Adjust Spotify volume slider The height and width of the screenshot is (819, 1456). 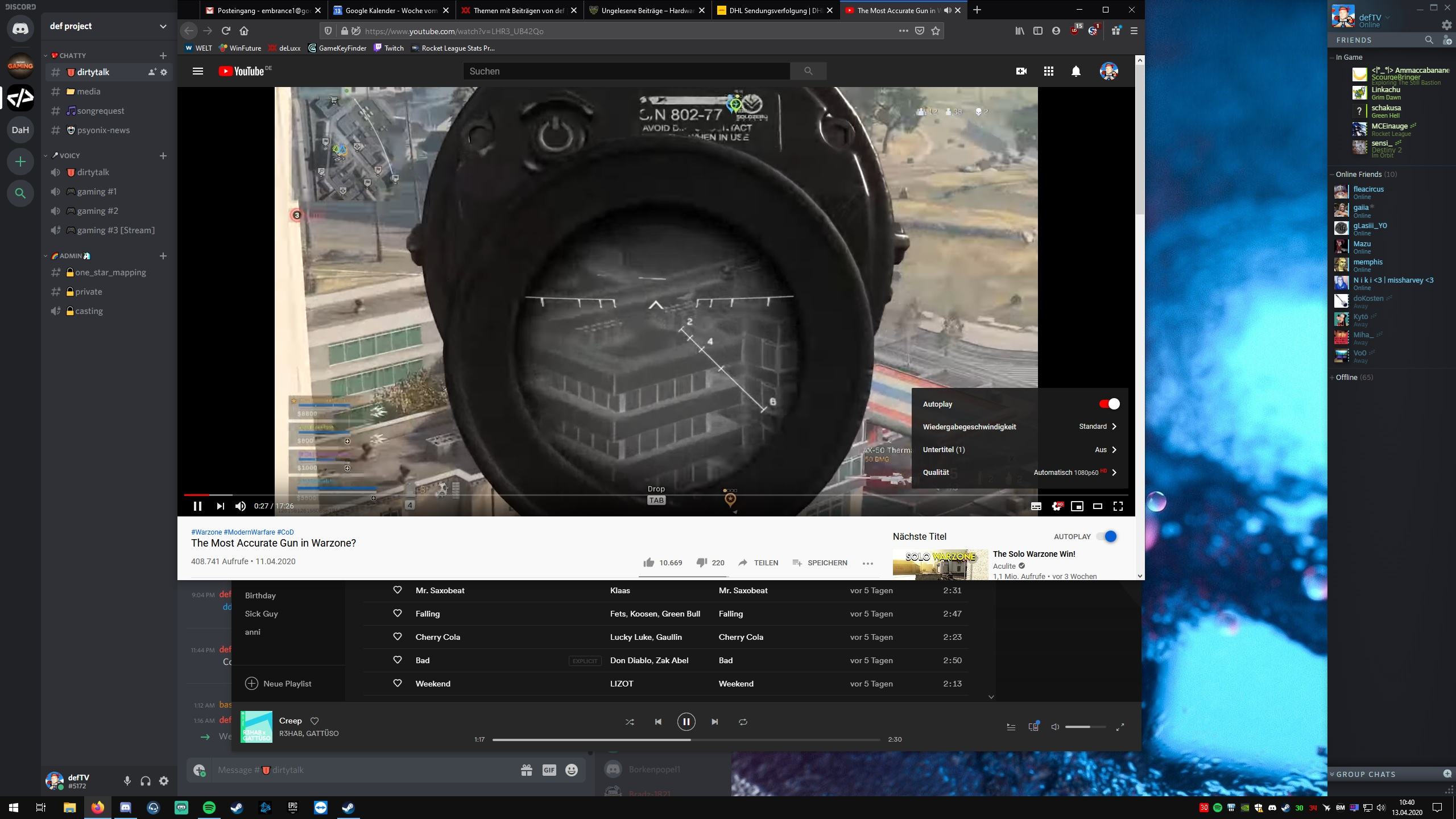1086,727
